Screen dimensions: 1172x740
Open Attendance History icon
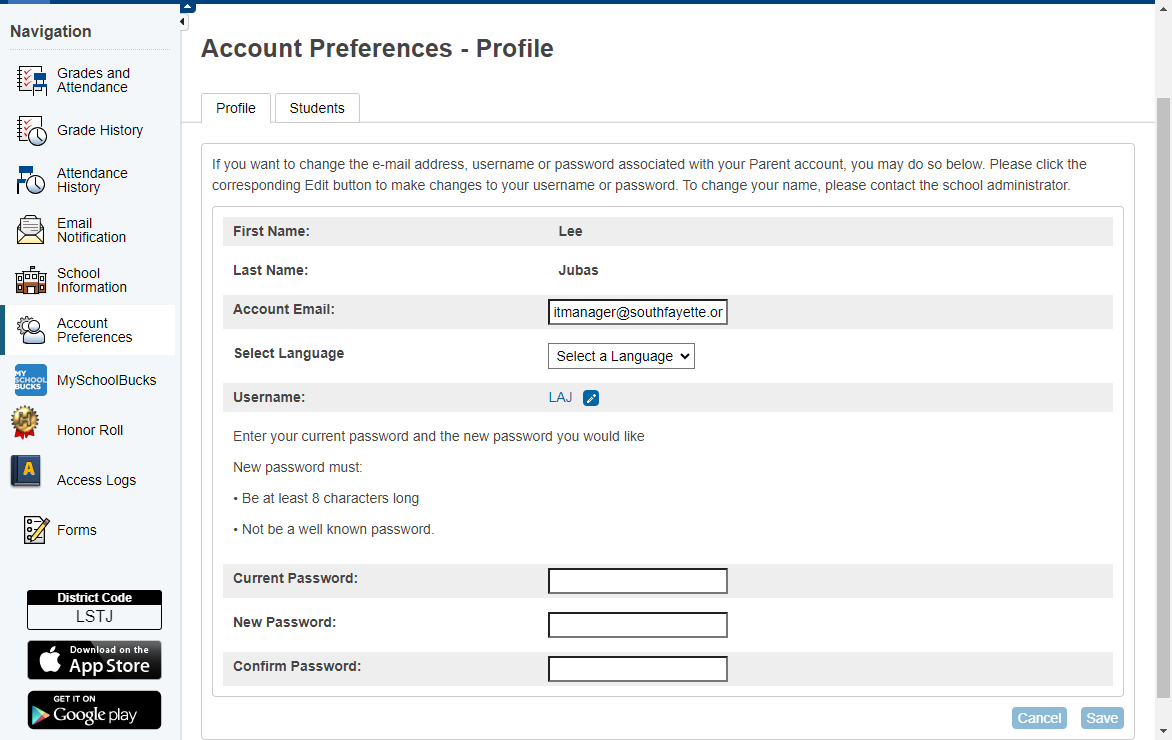click(x=31, y=180)
